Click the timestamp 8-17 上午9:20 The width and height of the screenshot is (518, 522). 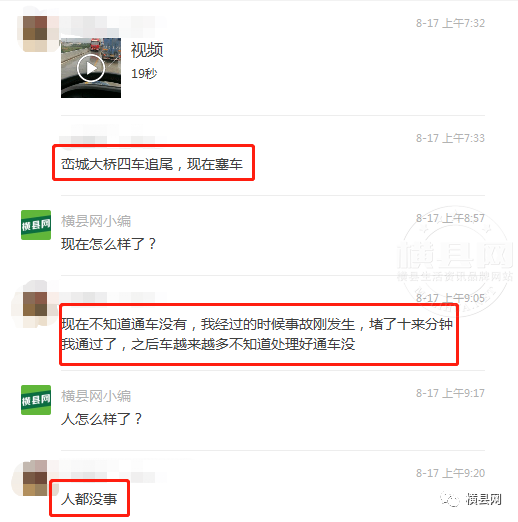(450, 473)
